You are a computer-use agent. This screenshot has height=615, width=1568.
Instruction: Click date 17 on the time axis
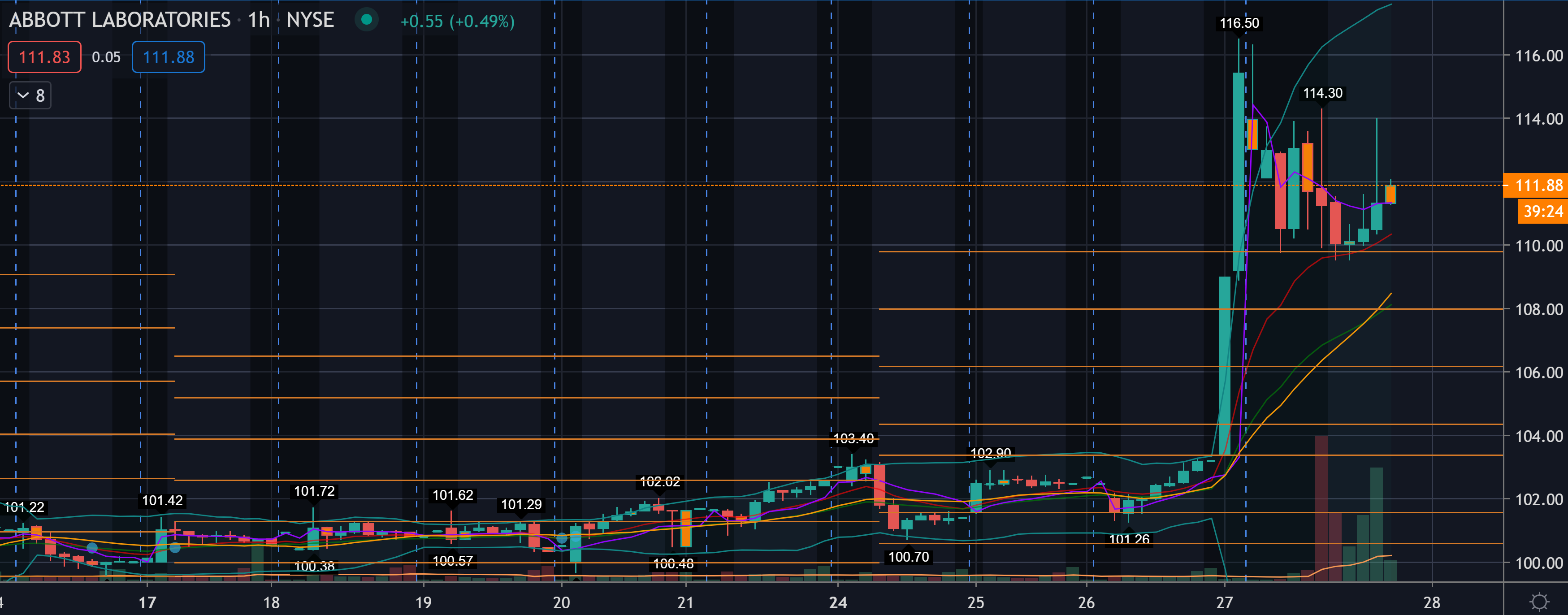pyautogui.click(x=147, y=603)
